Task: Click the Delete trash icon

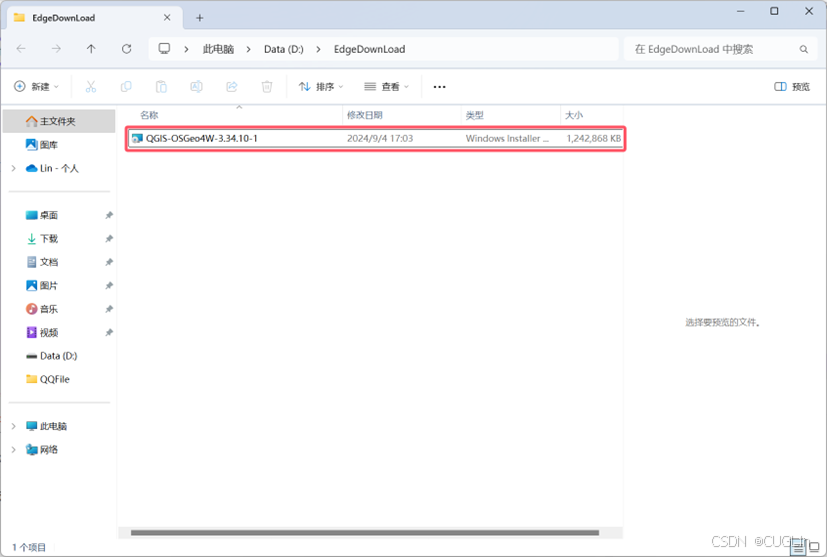Action: tap(267, 87)
